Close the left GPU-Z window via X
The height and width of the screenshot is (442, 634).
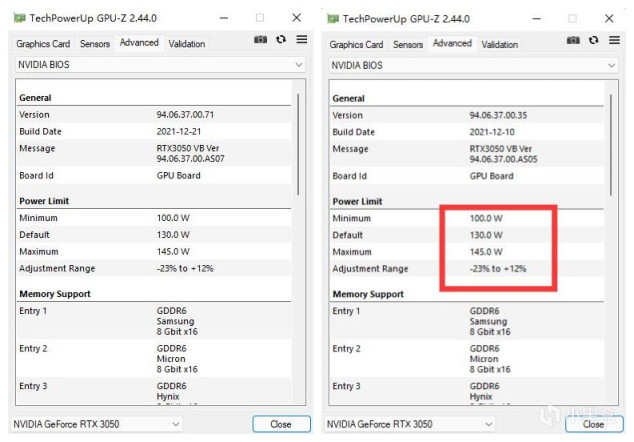(x=296, y=18)
